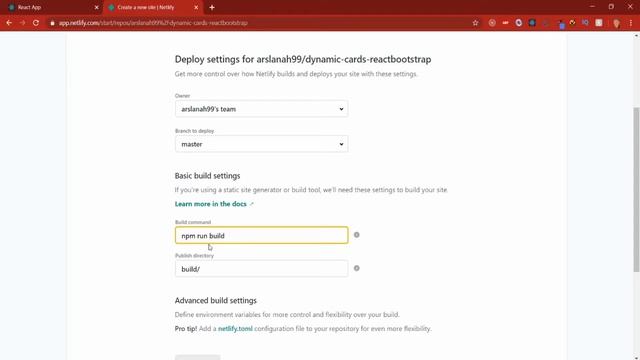
Task: Click the info icon beside Build command
Action: tap(356, 235)
